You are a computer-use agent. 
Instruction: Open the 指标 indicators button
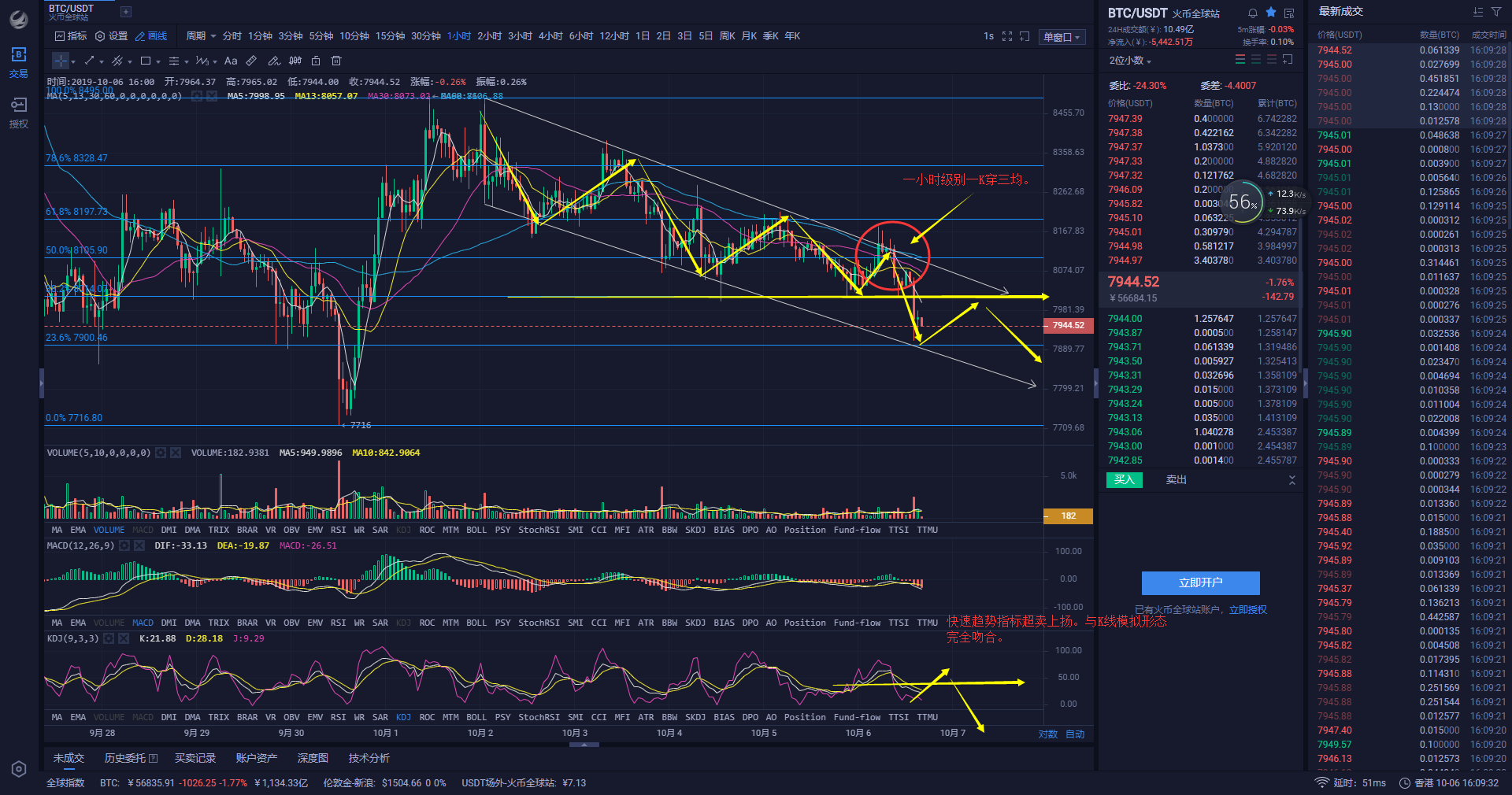71,36
